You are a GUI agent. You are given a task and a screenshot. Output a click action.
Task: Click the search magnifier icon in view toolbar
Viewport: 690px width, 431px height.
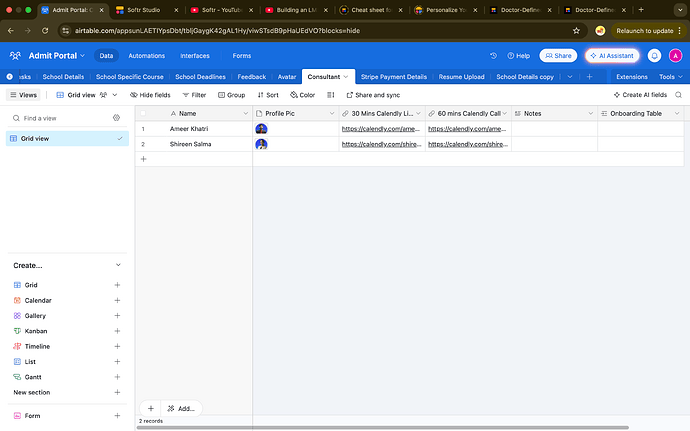679,95
